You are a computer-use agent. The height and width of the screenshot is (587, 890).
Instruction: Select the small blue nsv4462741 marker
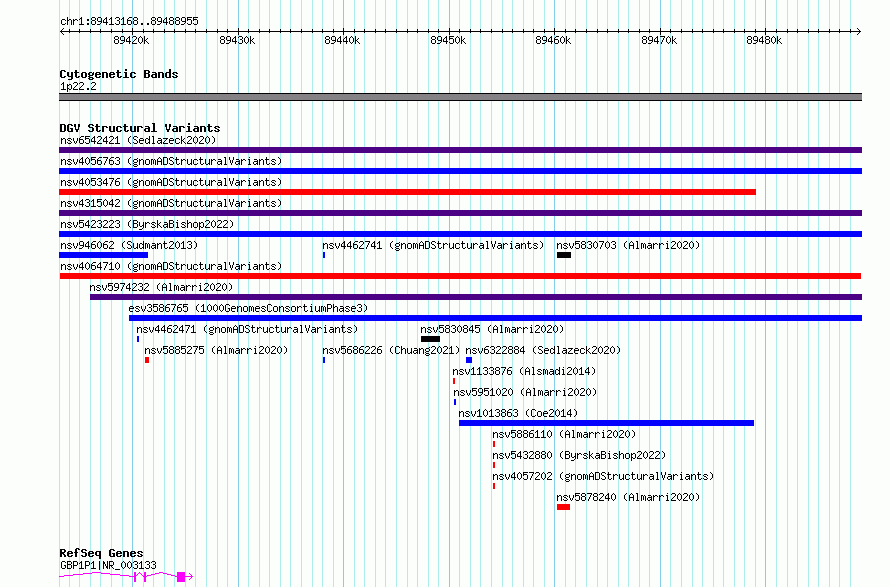(x=324, y=255)
